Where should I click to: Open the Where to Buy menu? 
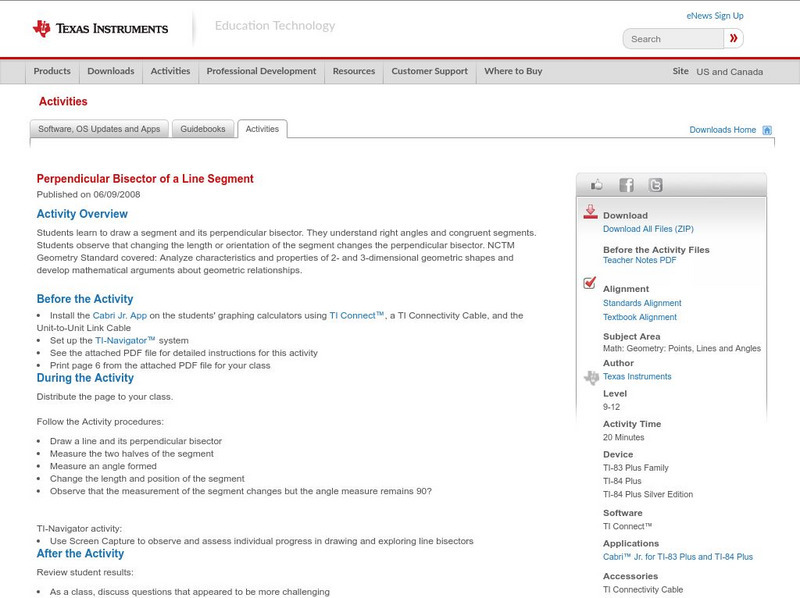pos(513,71)
